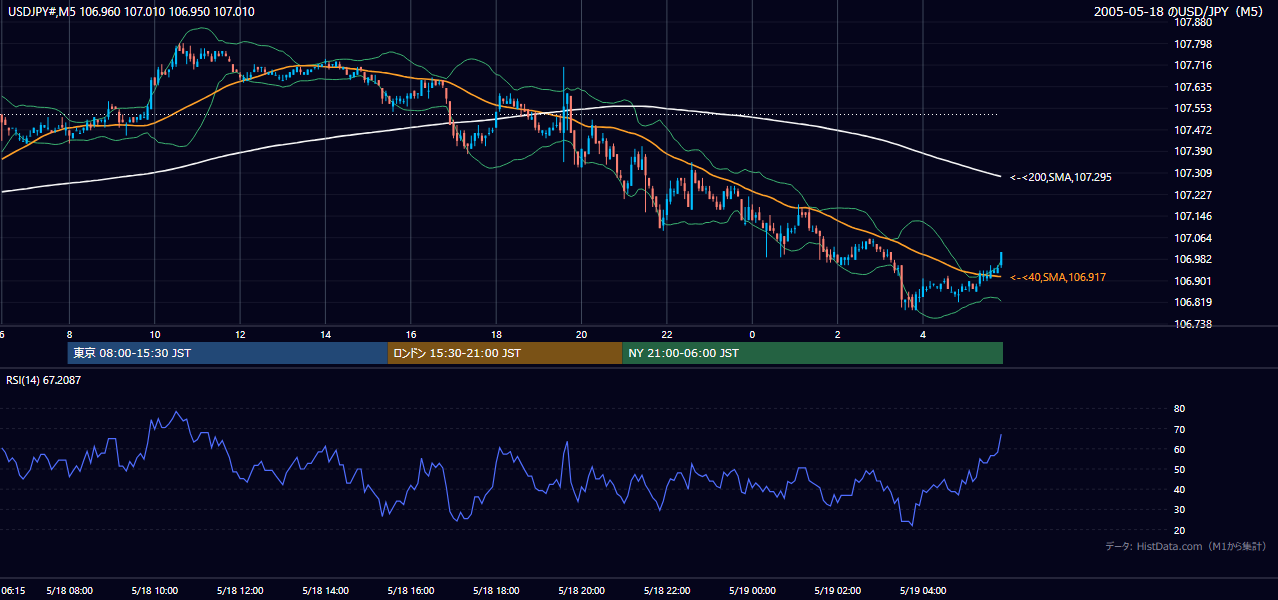Click bottom date label 5/19 02:00
1278x600 pixels.
[x=838, y=590]
